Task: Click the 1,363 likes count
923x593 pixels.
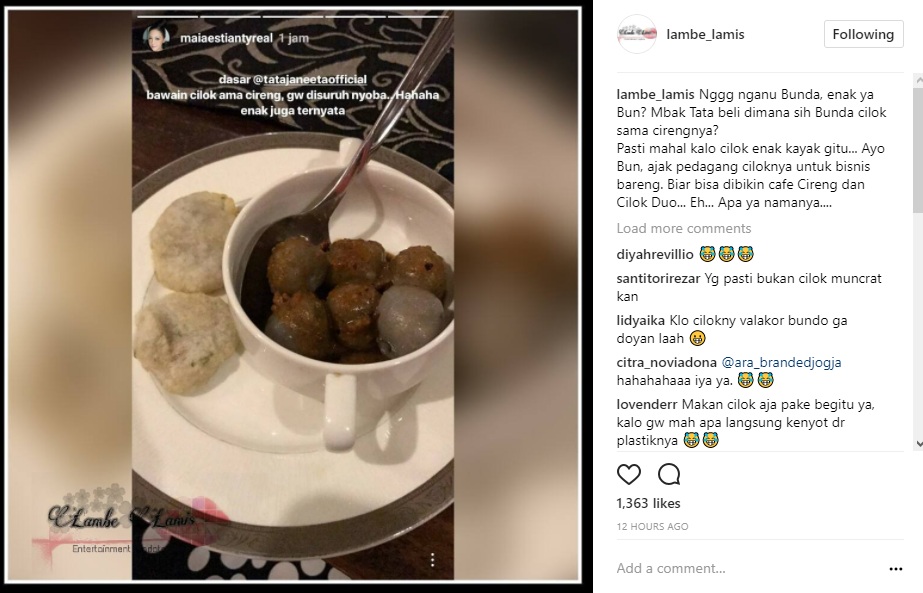Action: [x=648, y=503]
